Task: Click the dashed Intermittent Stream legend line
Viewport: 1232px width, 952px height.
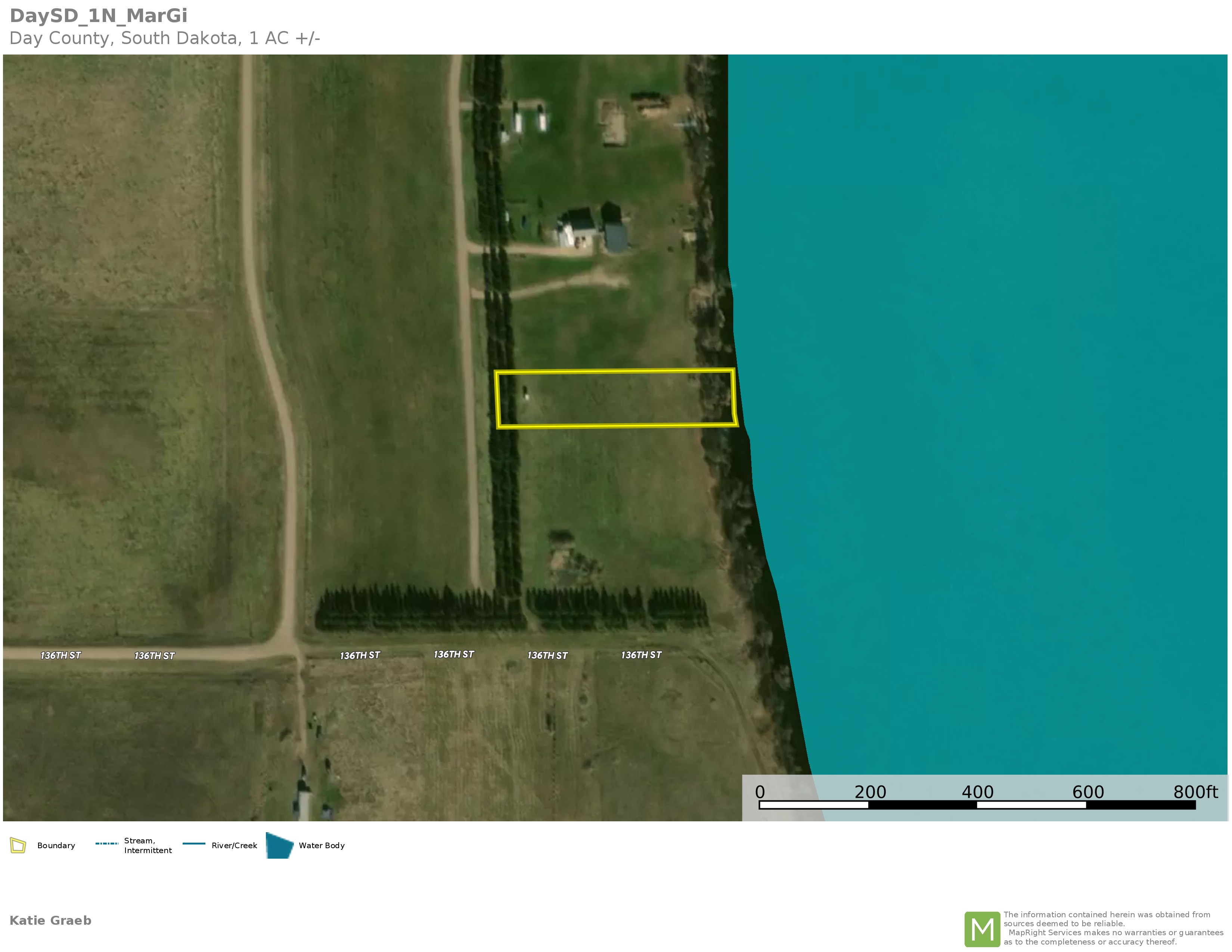Action: [106, 844]
